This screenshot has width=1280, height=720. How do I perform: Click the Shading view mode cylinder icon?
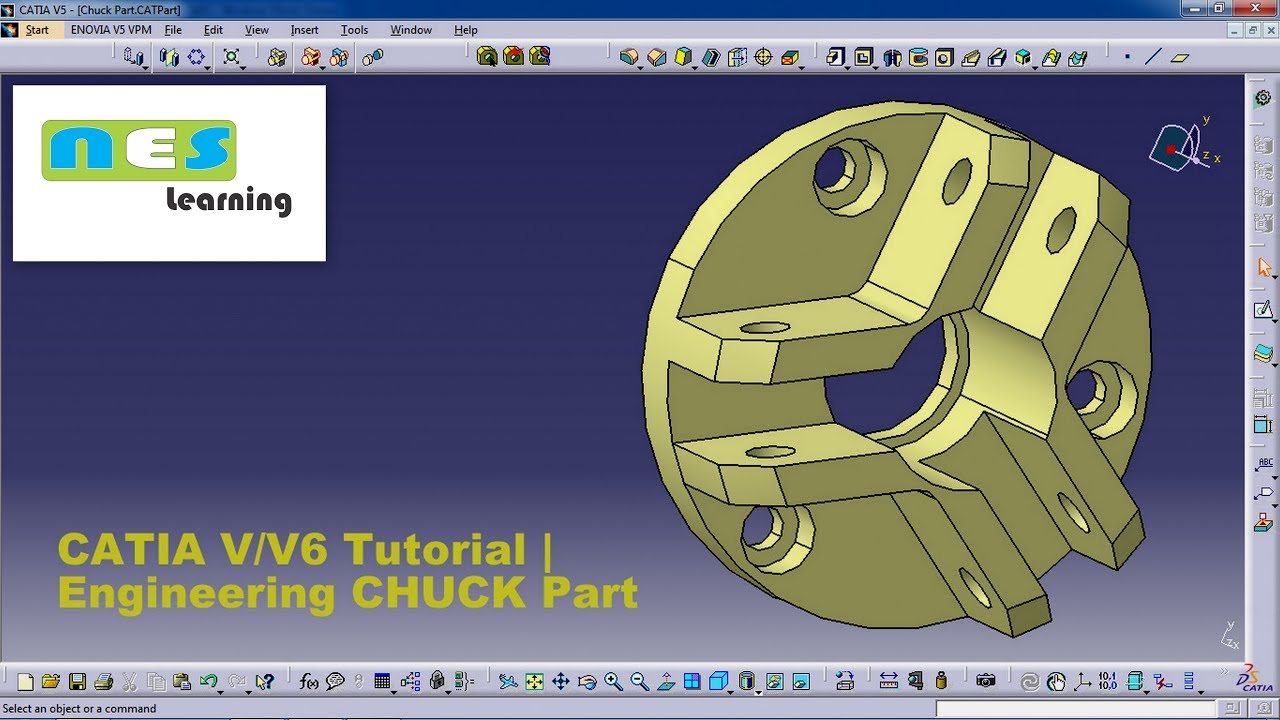(x=746, y=682)
